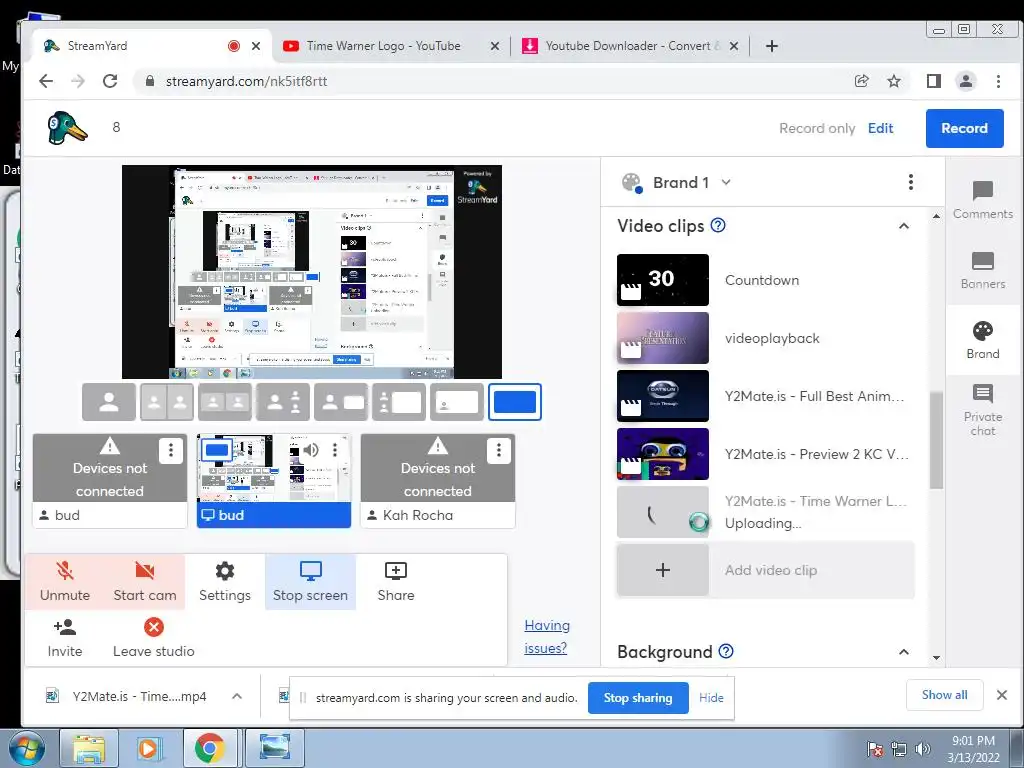Open Banners panel in sidebar
This screenshot has height=768, width=1024.
(x=982, y=270)
